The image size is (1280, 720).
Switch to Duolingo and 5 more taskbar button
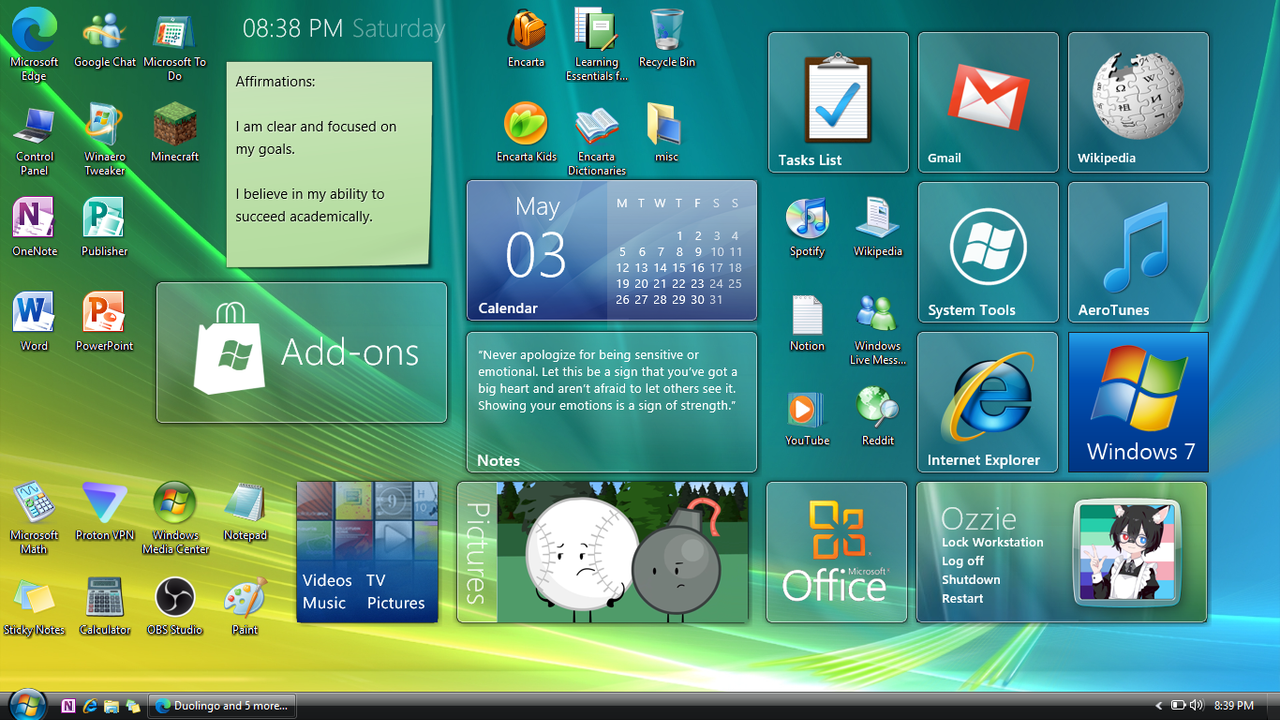pos(224,706)
